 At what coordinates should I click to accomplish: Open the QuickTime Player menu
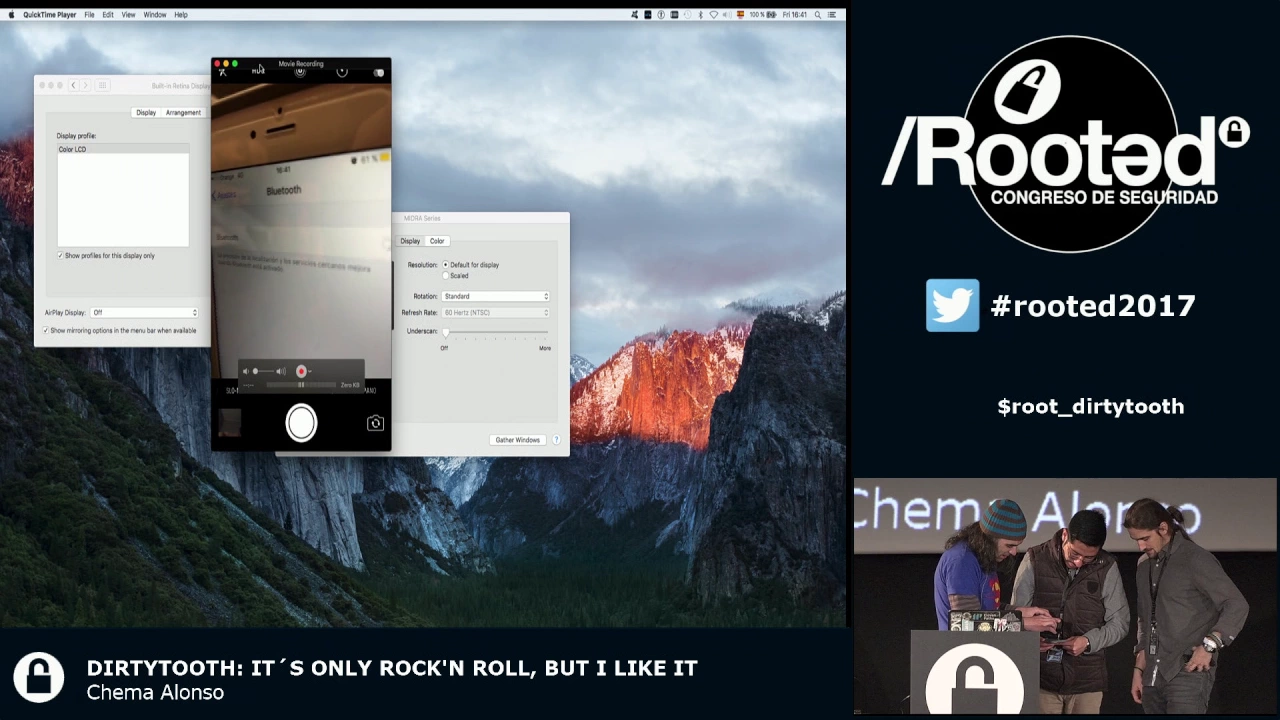(x=49, y=15)
